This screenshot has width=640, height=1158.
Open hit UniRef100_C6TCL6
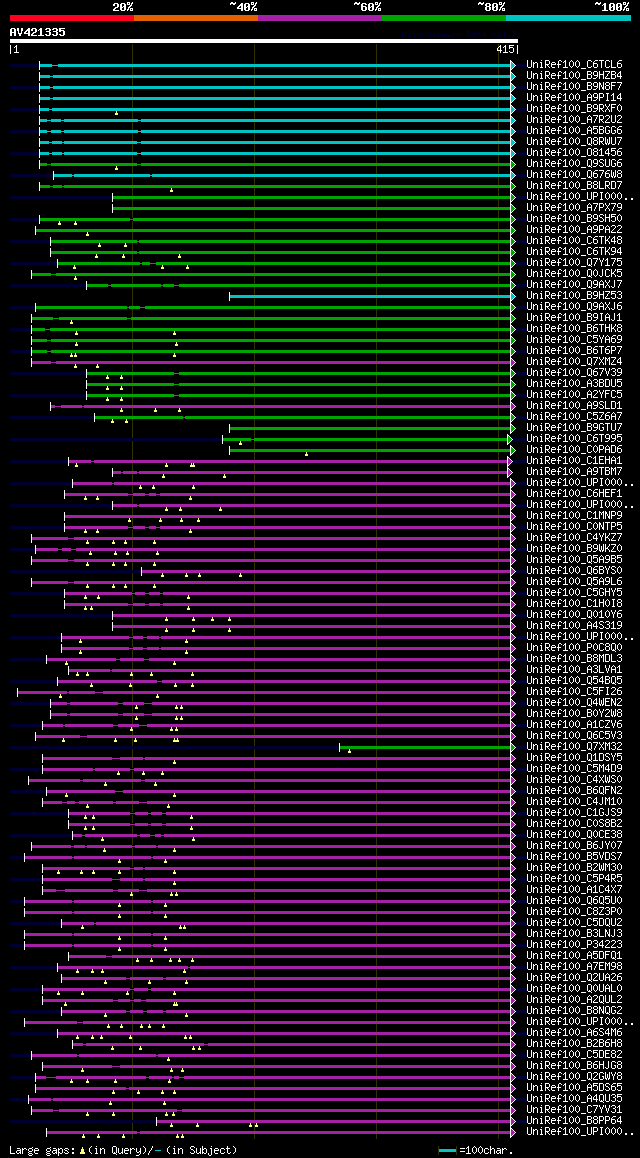point(574,64)
